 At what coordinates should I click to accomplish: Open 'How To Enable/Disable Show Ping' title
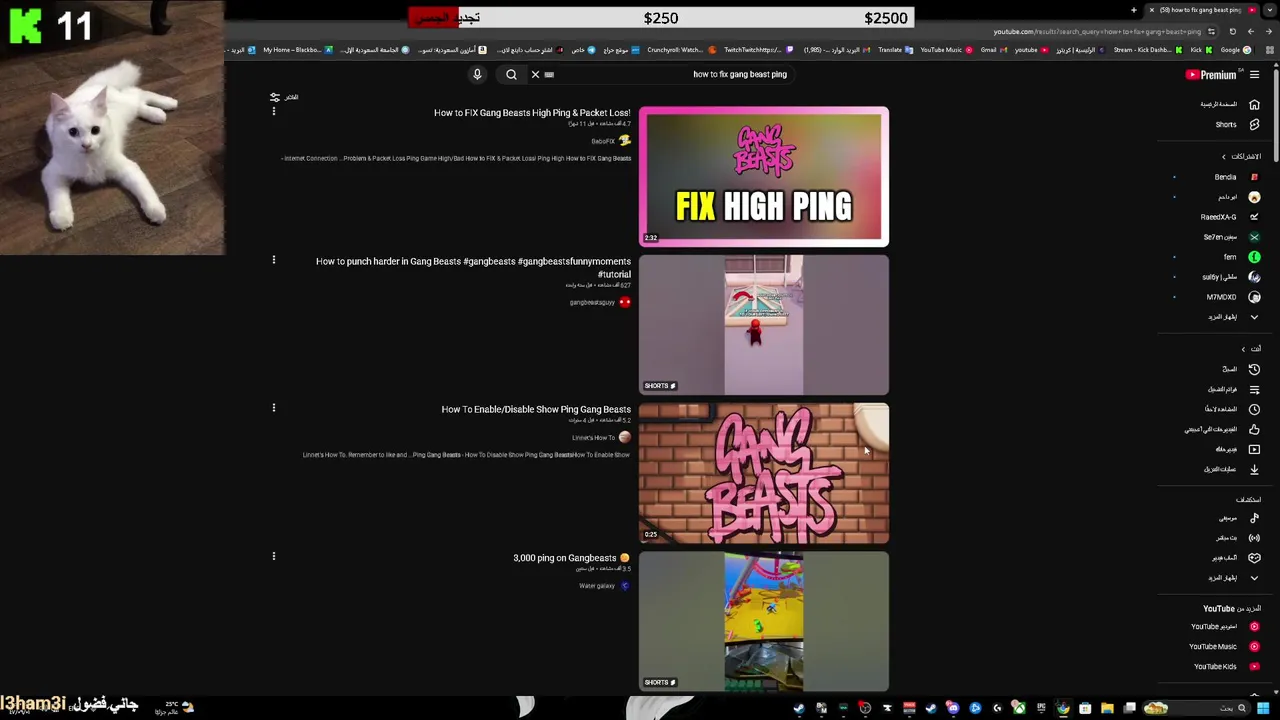pyautogui.click(x=536, y=410)
